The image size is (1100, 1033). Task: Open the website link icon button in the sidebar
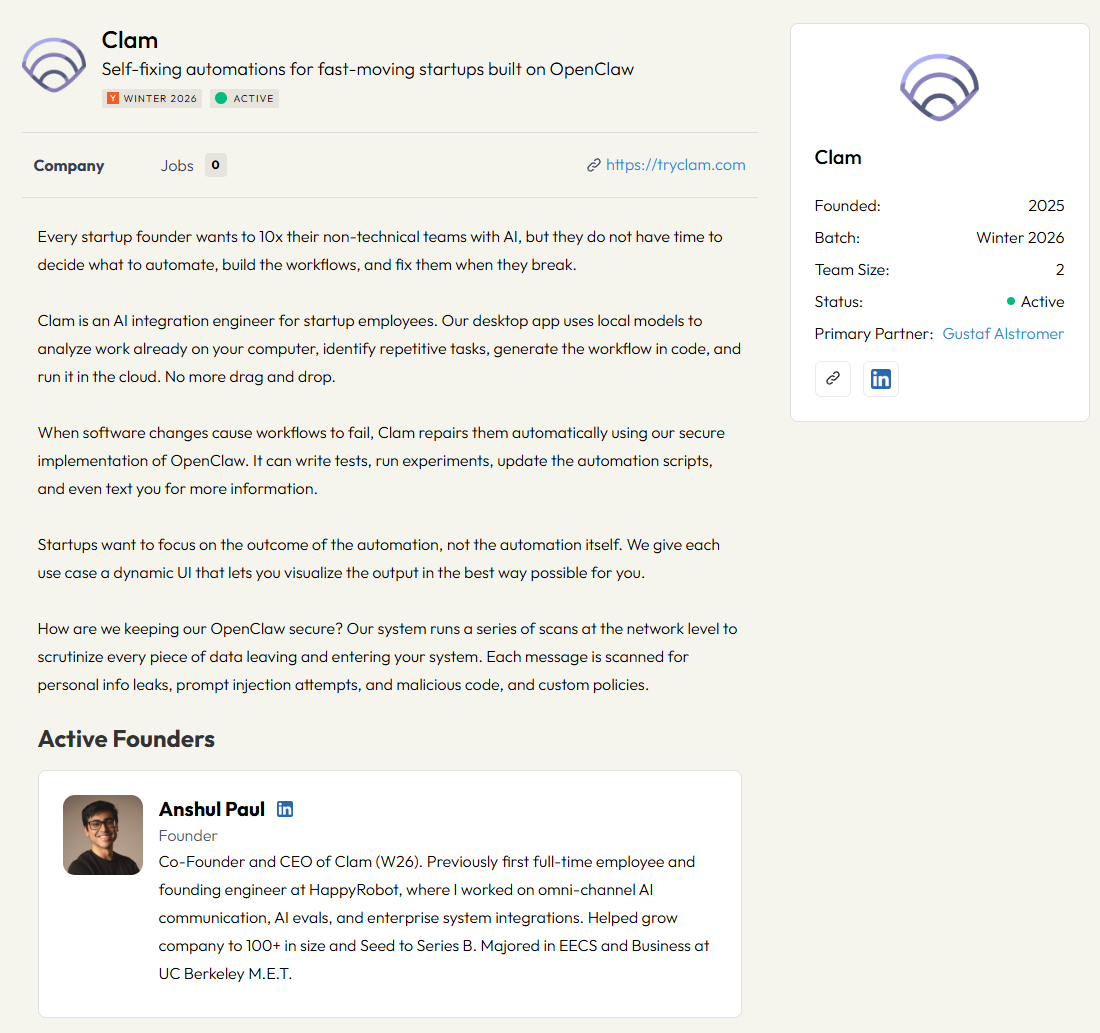click(833, 379)
